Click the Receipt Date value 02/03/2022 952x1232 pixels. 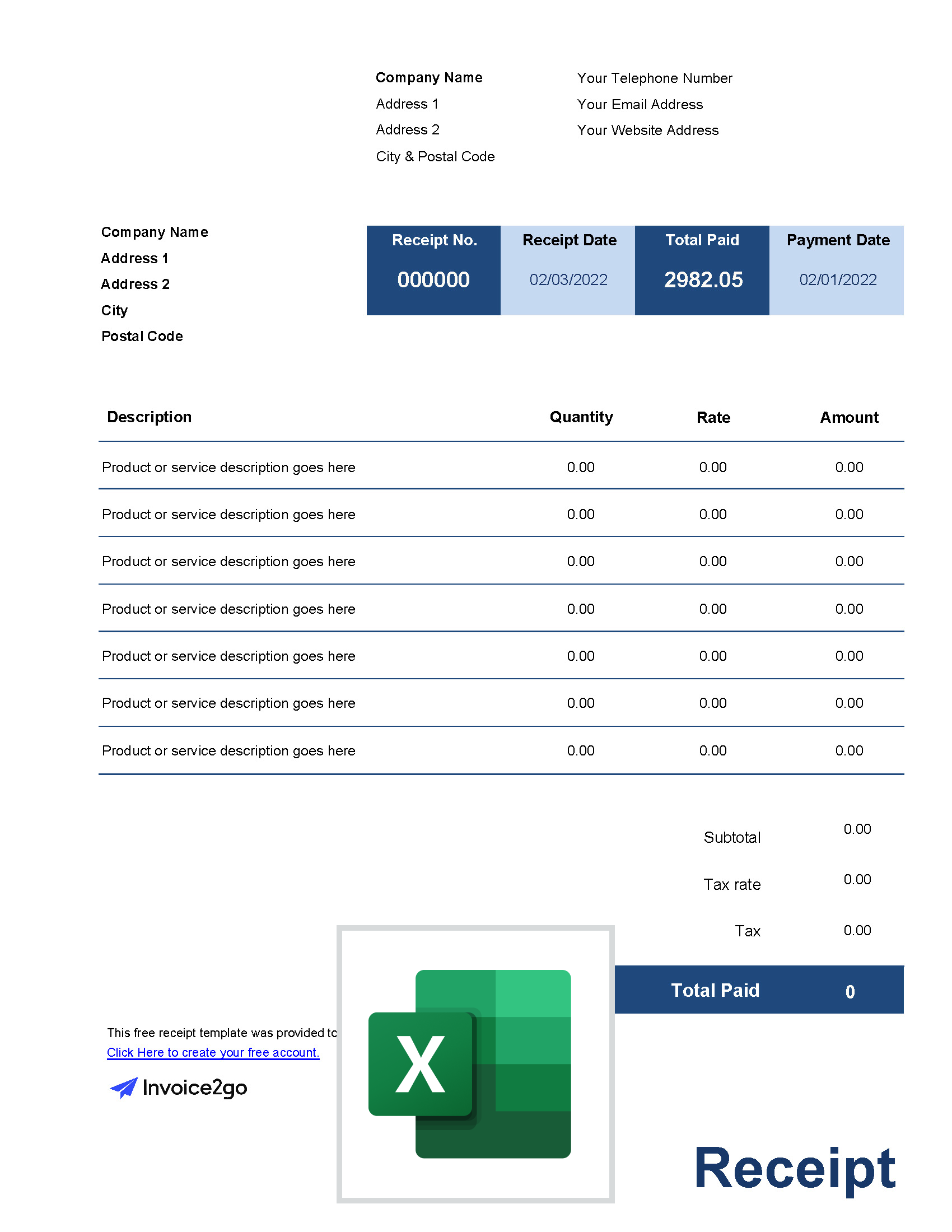point(568,280)
